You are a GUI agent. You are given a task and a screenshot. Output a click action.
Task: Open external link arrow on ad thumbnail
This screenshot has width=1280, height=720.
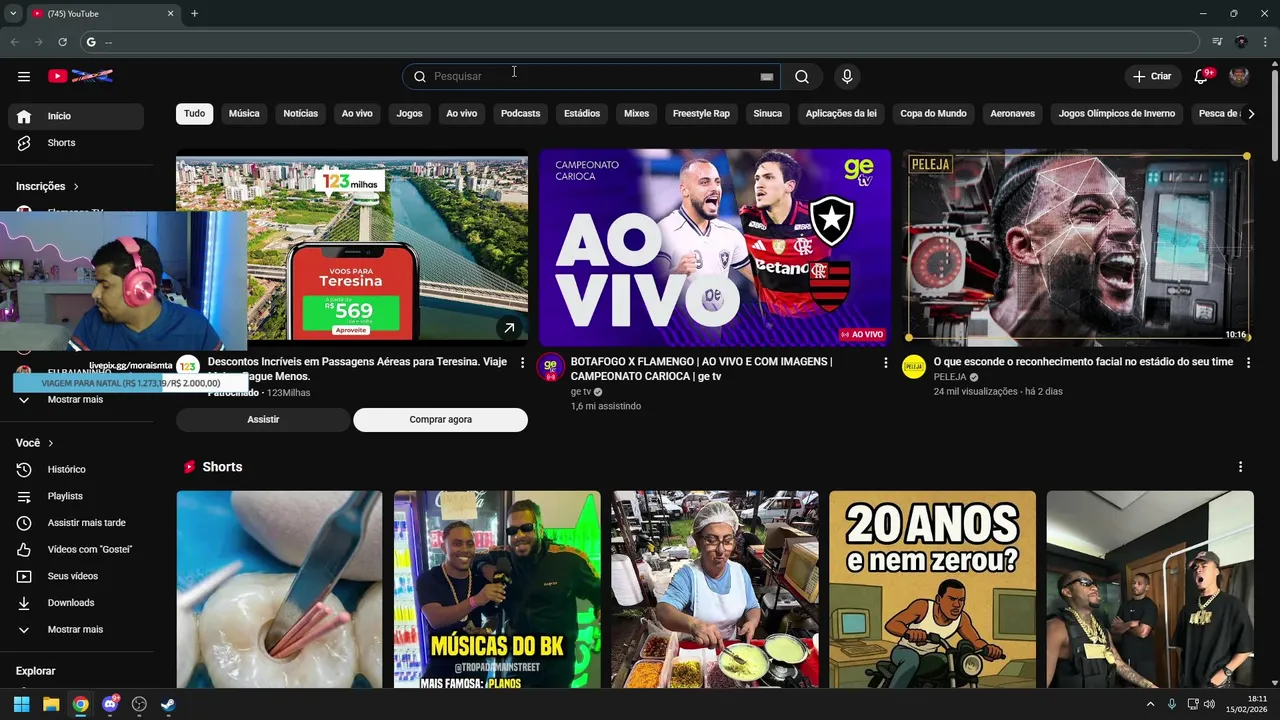[x=509, y=327]
